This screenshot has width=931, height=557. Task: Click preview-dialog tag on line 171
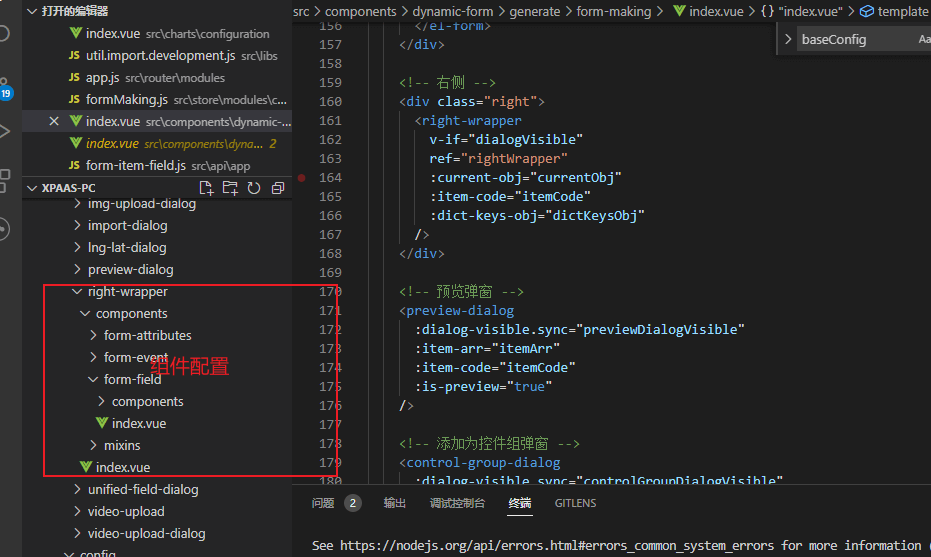pos(460,311)
